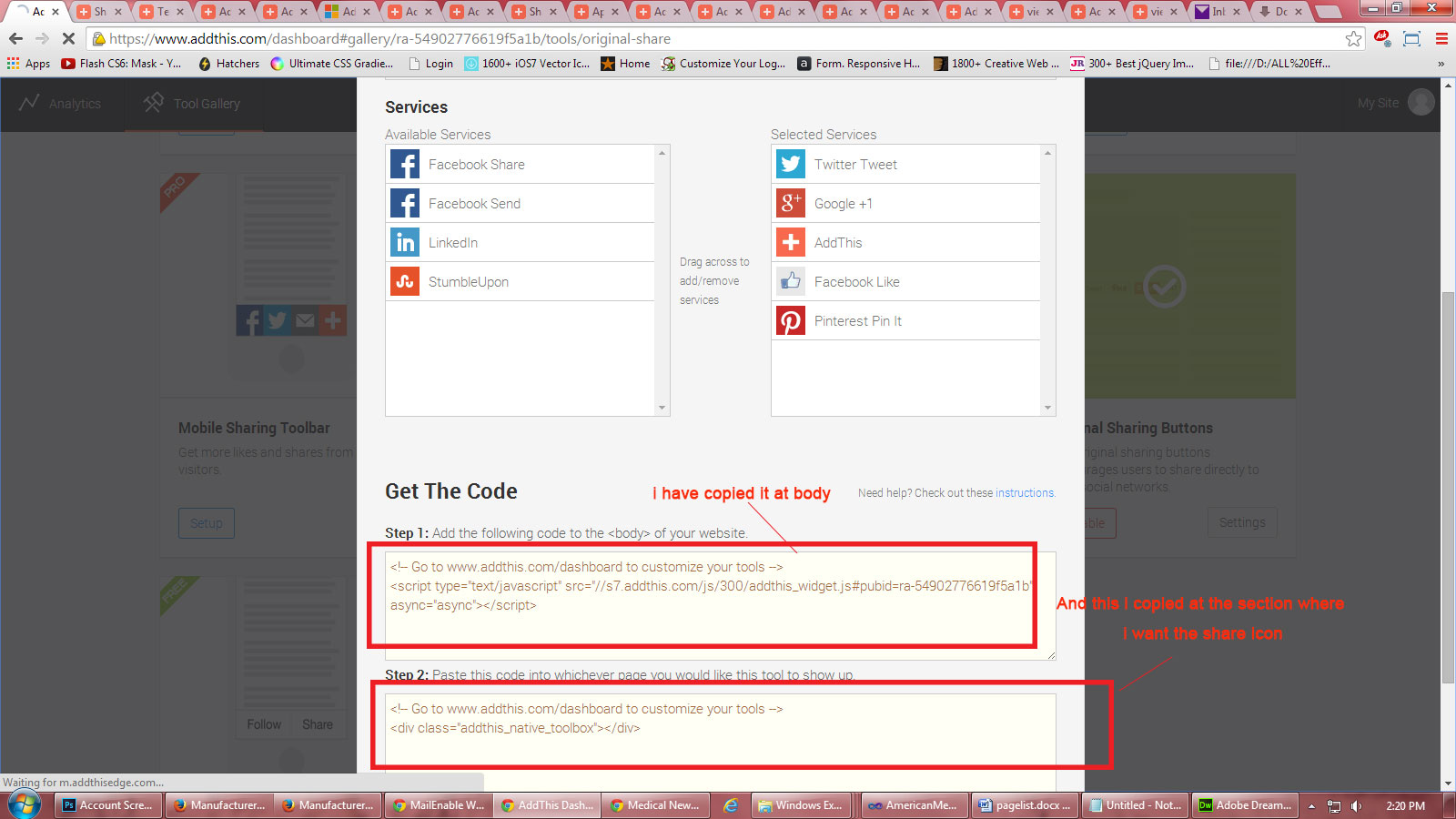Open the Home bookmark
Viewport: 1456px width, 819px height.
pyautogui.click(x=625, y=64)
